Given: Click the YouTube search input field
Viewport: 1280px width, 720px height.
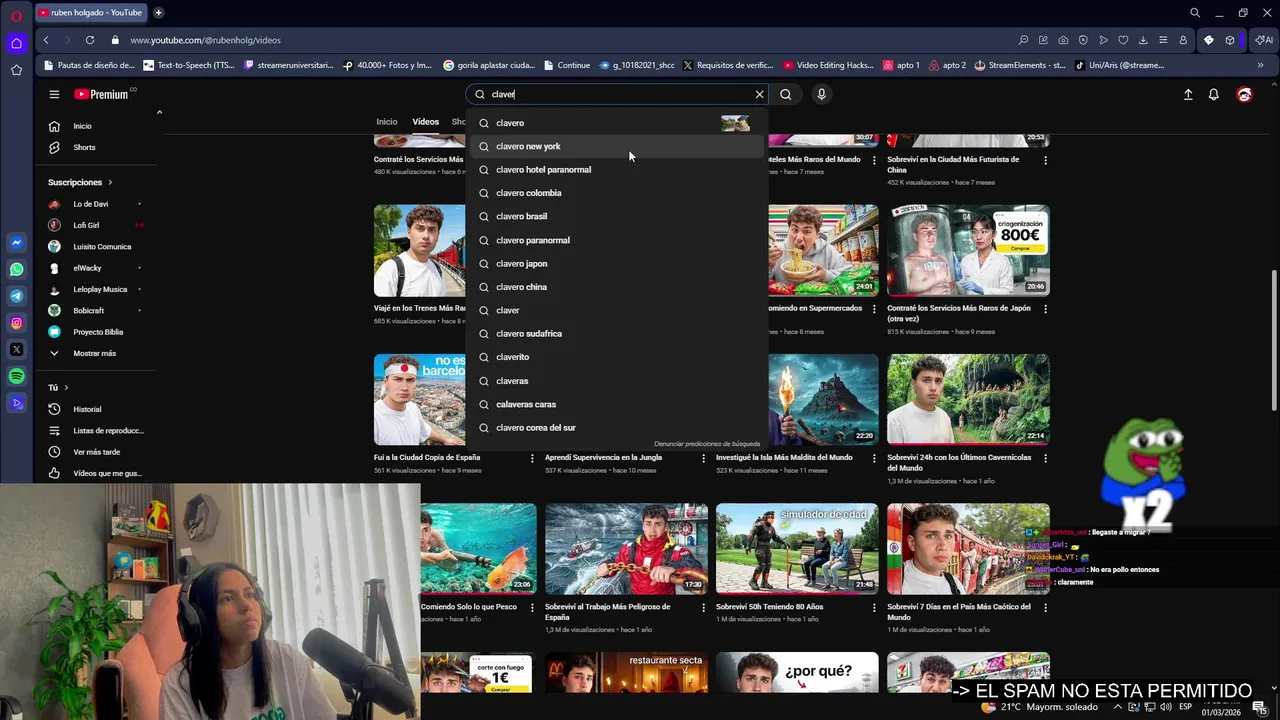Looking at the screenshot, I should [618, 94].
